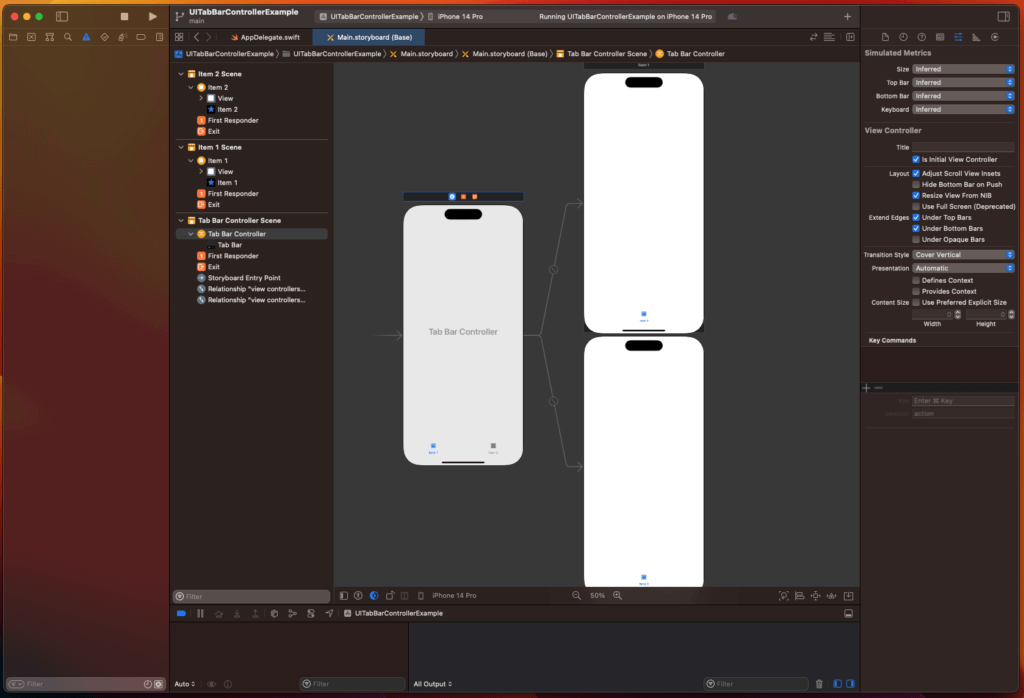Open the Find navigator magnifier icon
The height and width of the screenshot is (698, 1024).
click(67, 37)
